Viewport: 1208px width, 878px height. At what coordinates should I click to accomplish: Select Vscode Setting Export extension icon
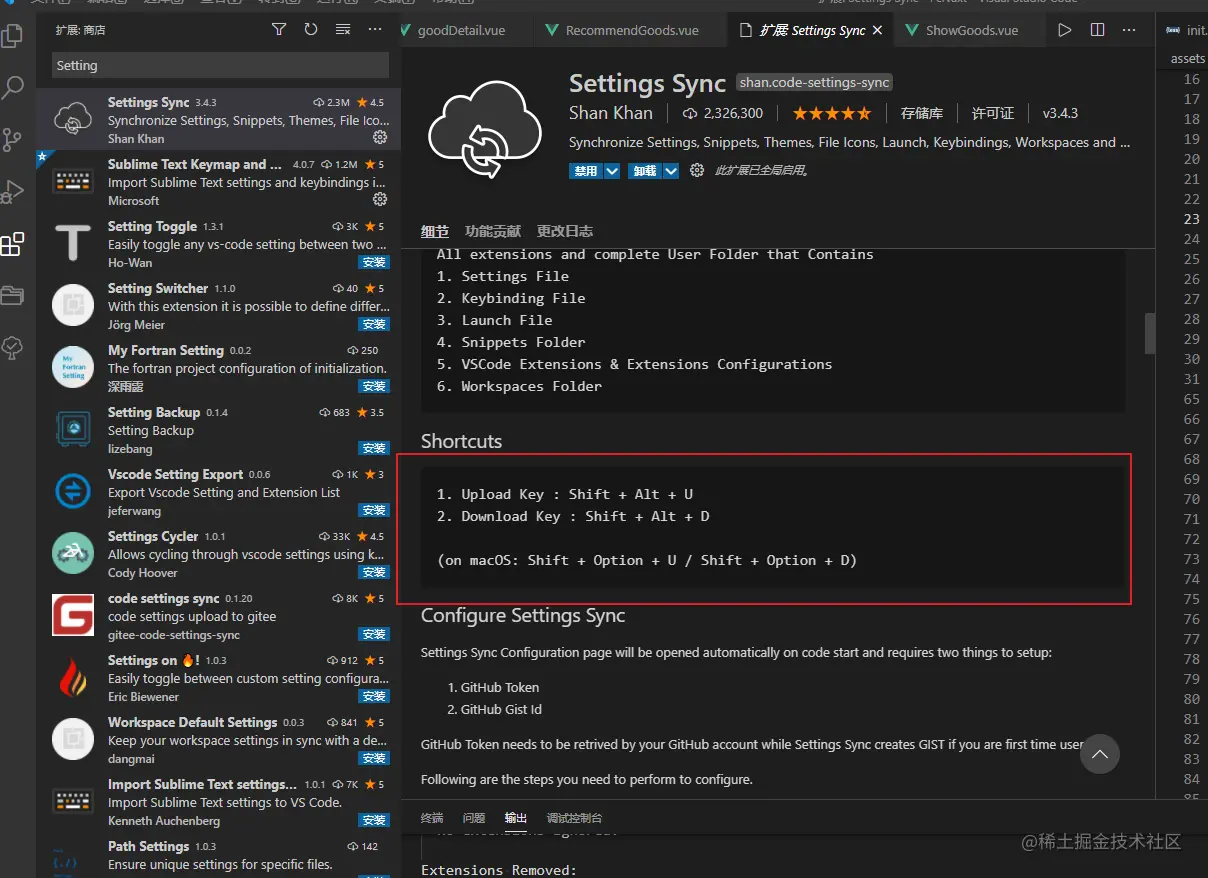(x=73, y=491)
